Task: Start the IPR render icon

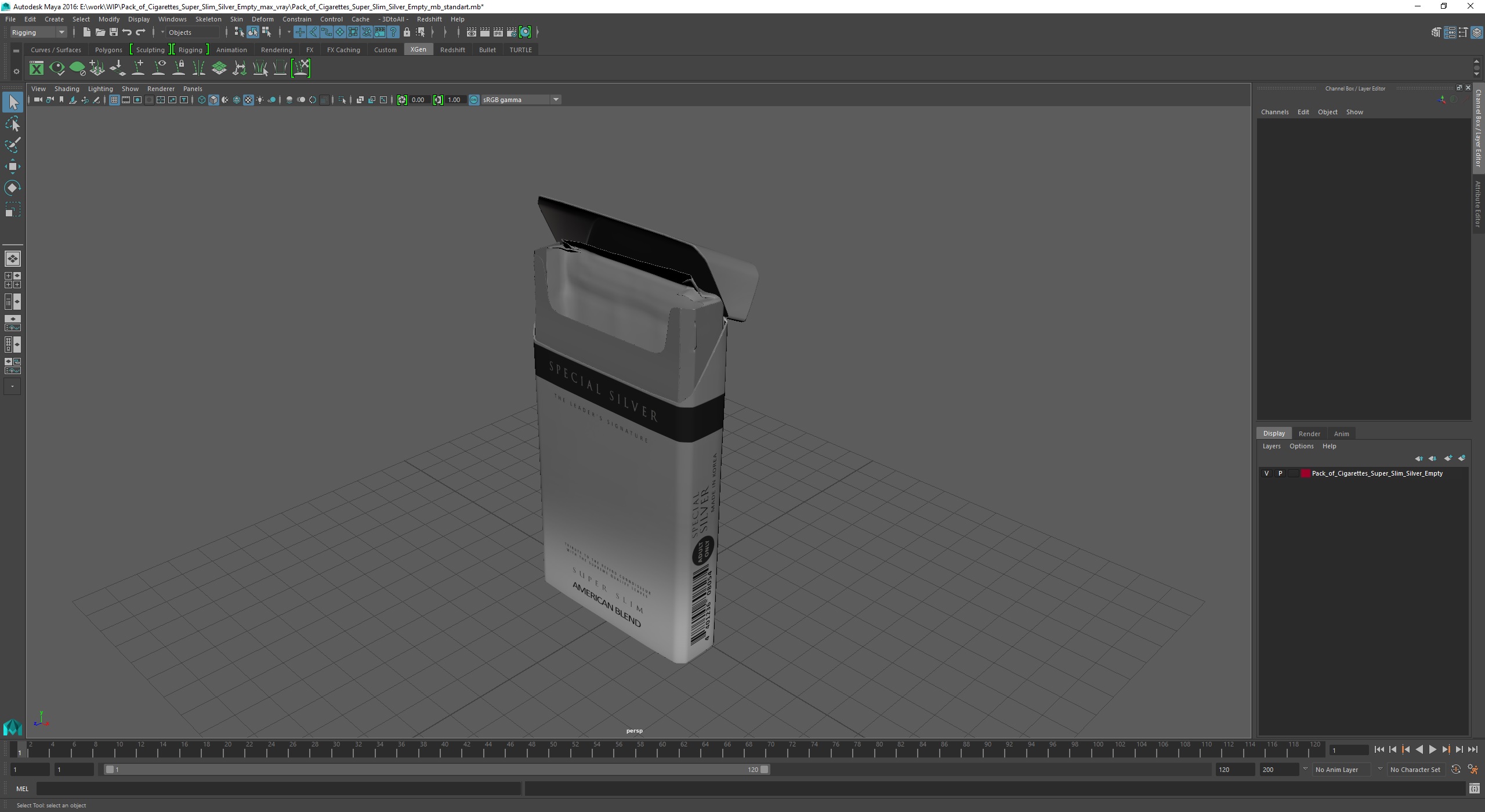Action: [x=498, y=32]
